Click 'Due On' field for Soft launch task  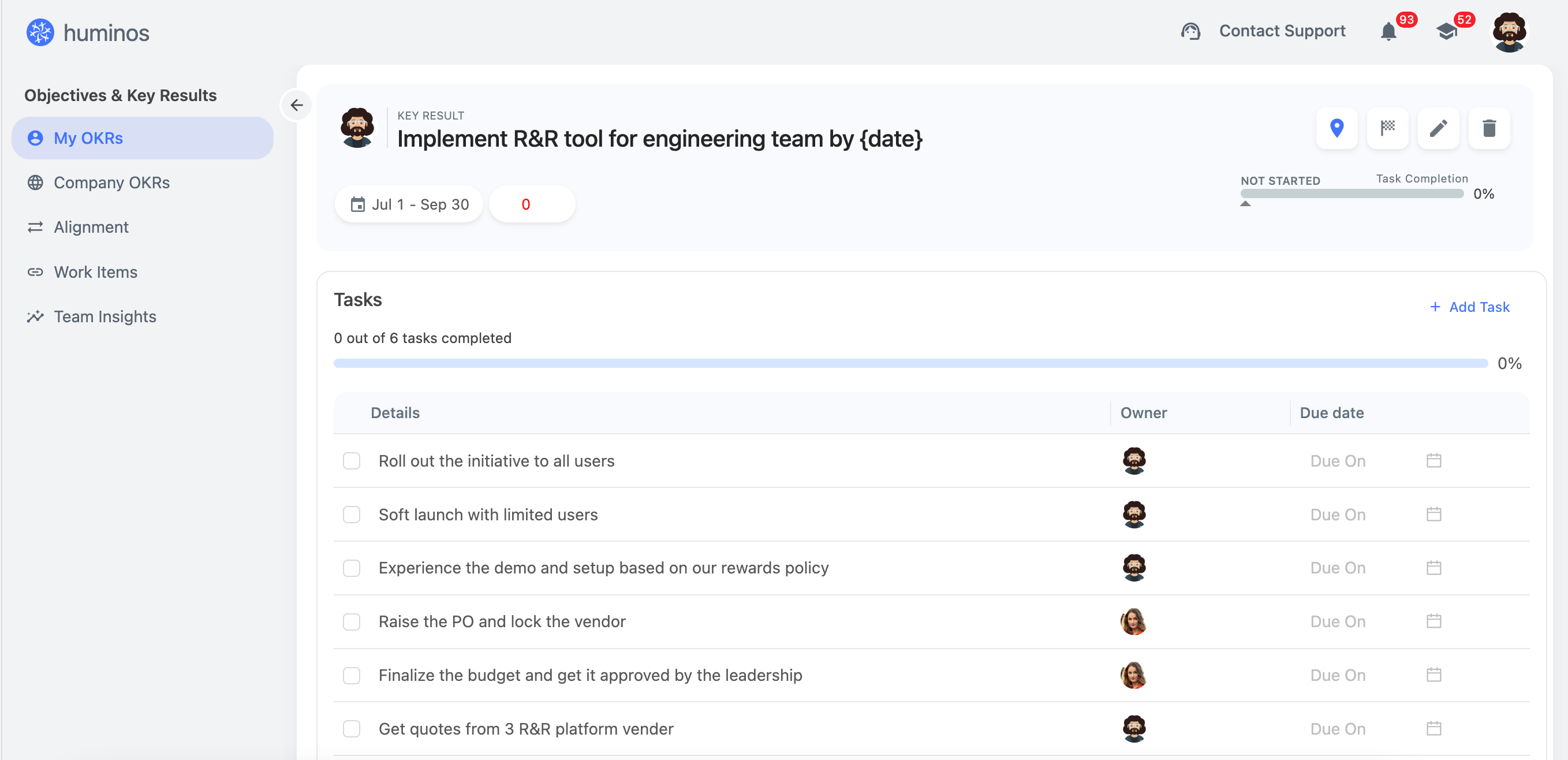pyautogui.click(x=1338, y=515)
